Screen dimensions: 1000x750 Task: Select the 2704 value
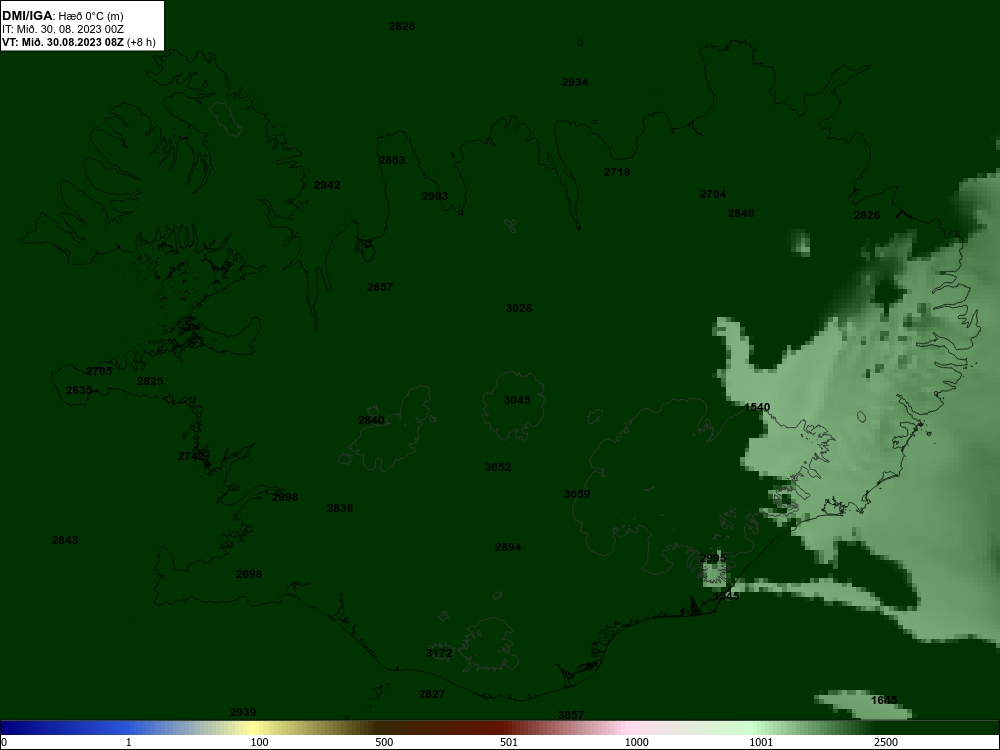pos(712,194)
